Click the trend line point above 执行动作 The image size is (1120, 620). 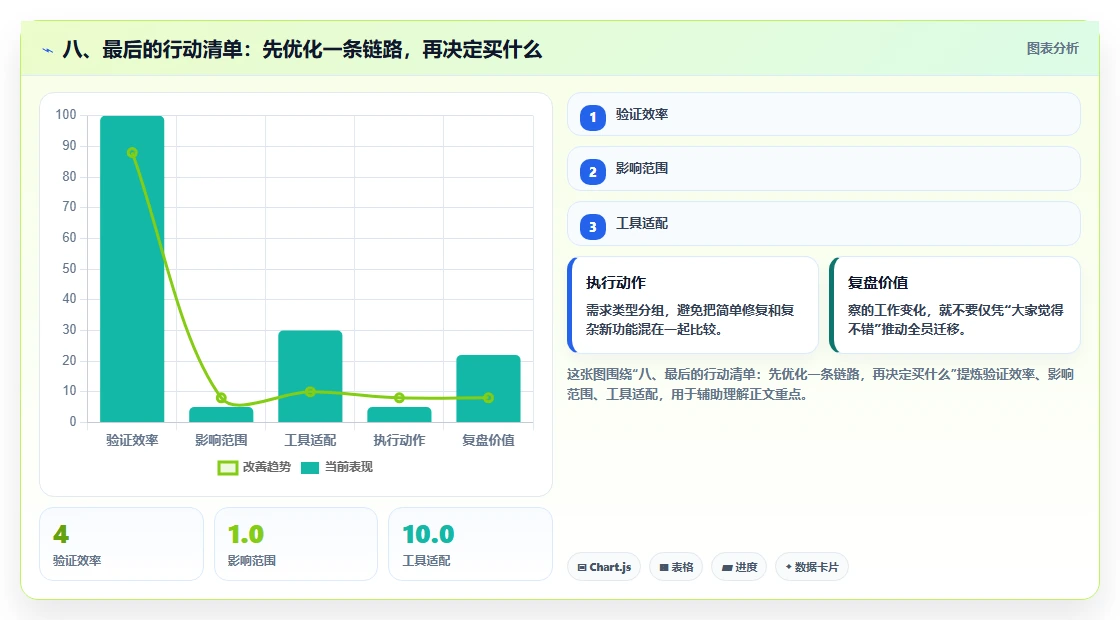(x=399, y=398)
